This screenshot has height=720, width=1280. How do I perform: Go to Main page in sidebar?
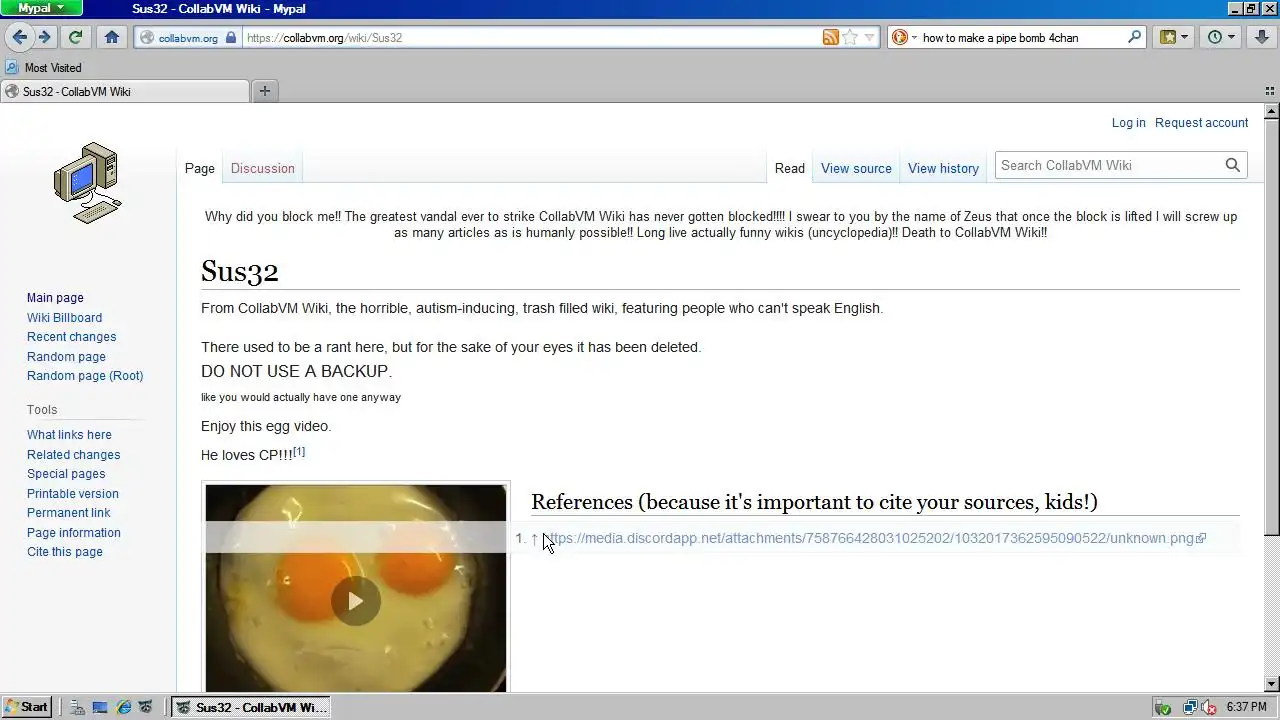[x=55, y=298]
